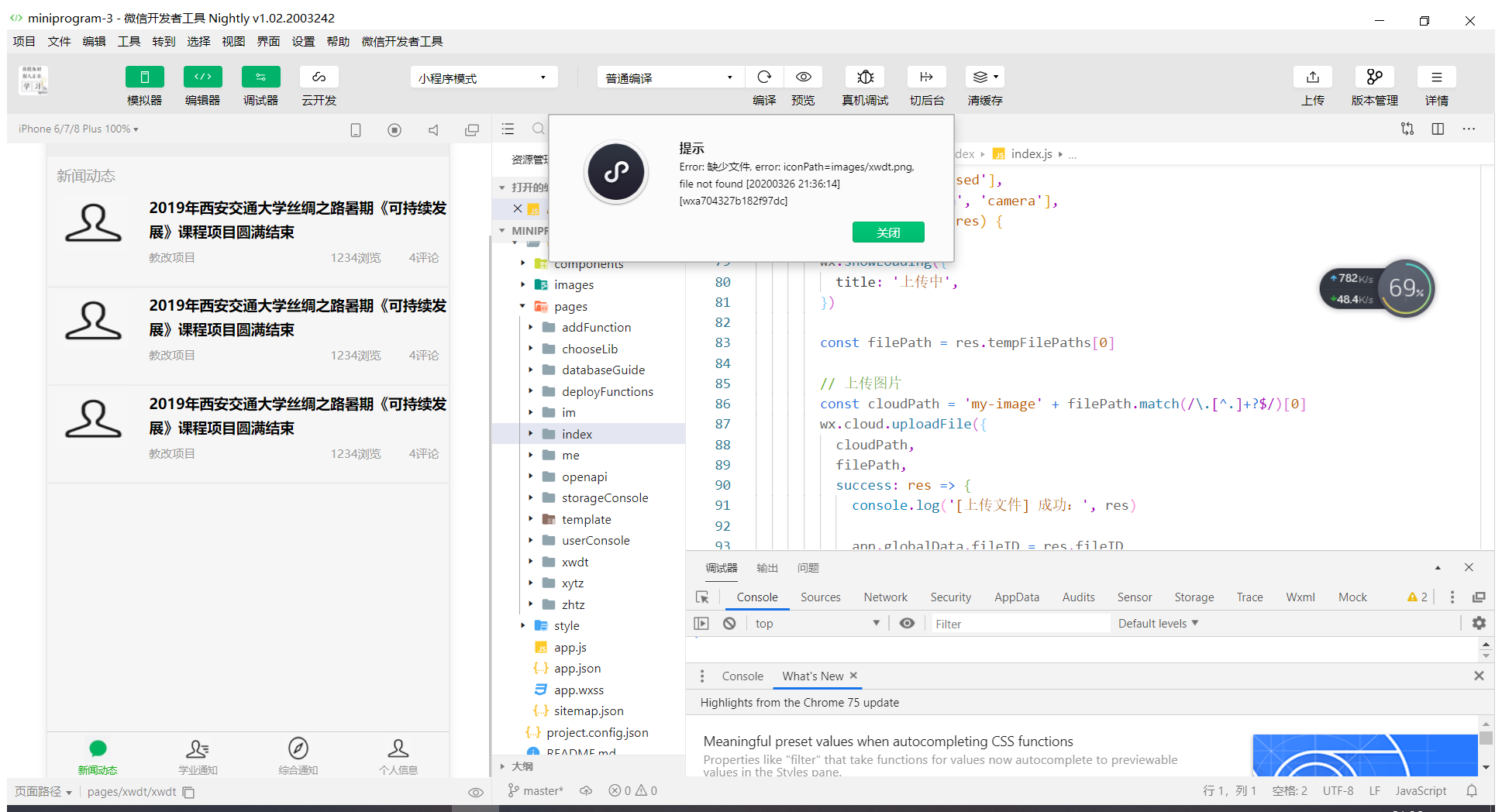
Task: Open the 工具 menu
Action: coord(129,42)
